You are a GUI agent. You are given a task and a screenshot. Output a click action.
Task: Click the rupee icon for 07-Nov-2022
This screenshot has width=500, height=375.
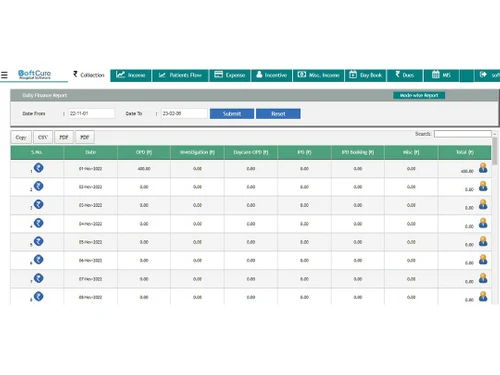tap(39, 278)
